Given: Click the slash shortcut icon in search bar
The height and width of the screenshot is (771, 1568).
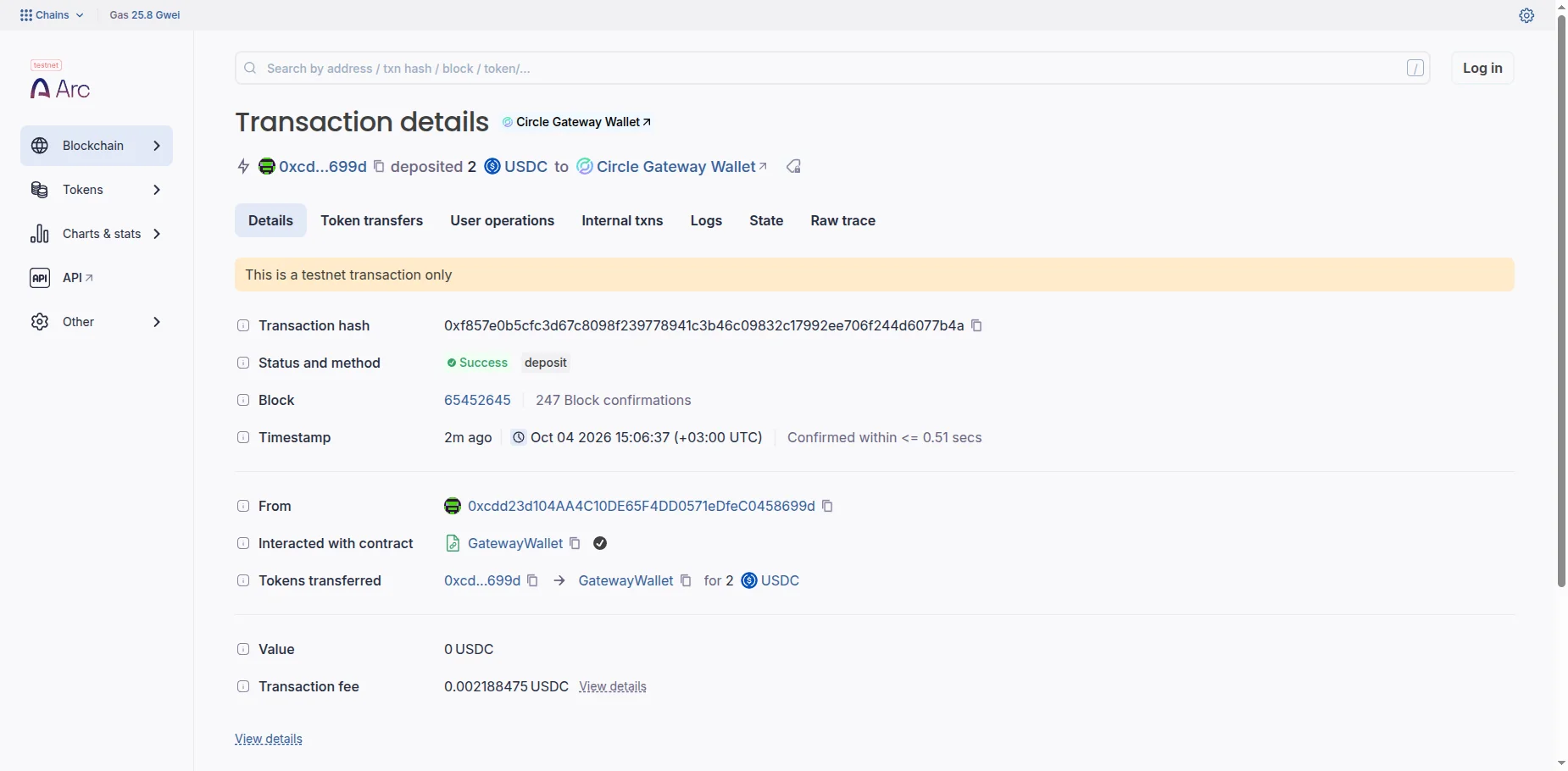Looking at the screenshot, I should click(x=1415, y=68).
